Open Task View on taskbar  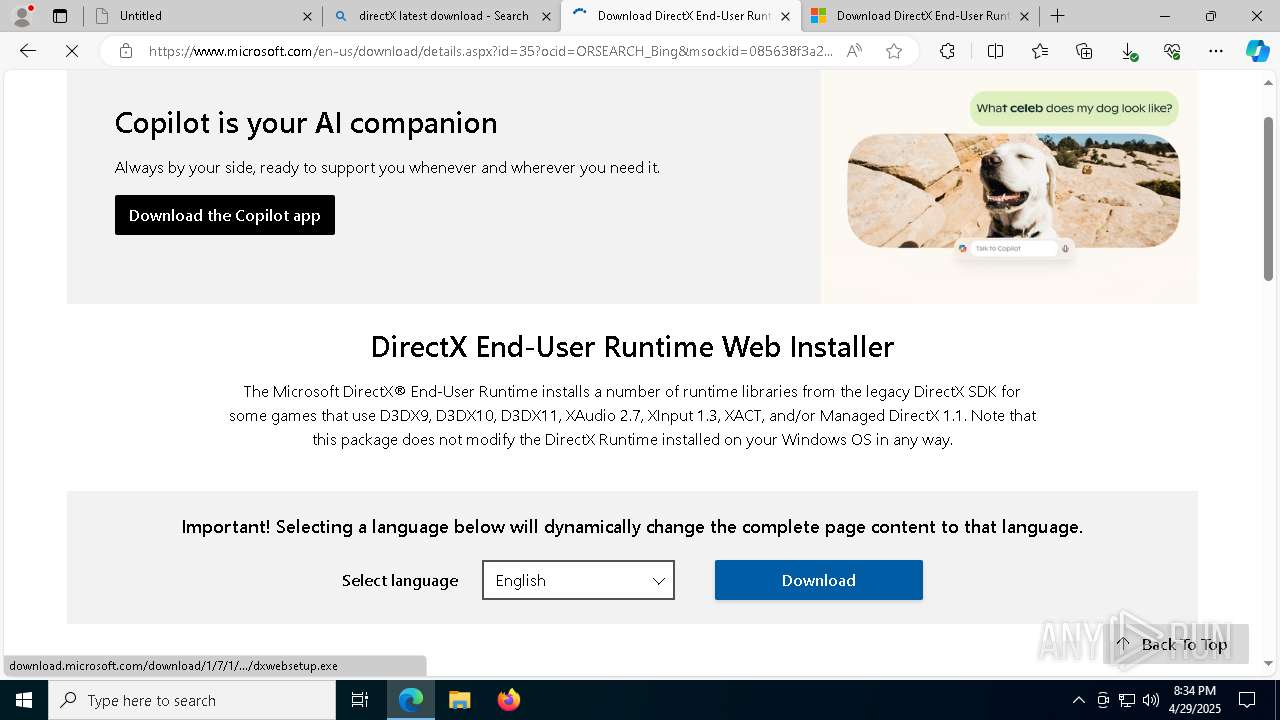pyautogui.click(x=360, y=700)
